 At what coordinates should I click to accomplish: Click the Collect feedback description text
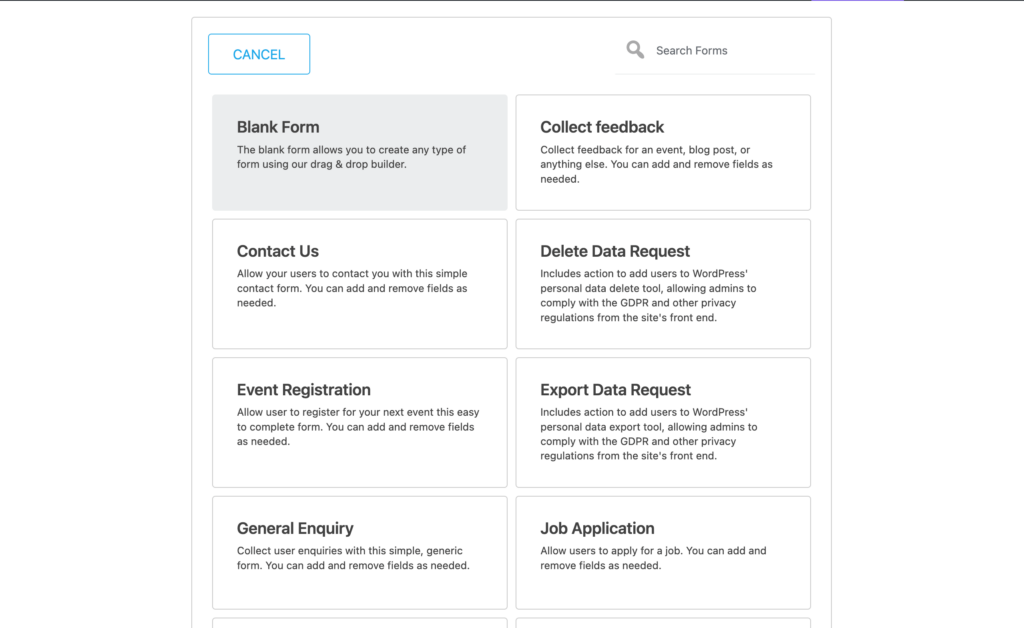point(657,164)
